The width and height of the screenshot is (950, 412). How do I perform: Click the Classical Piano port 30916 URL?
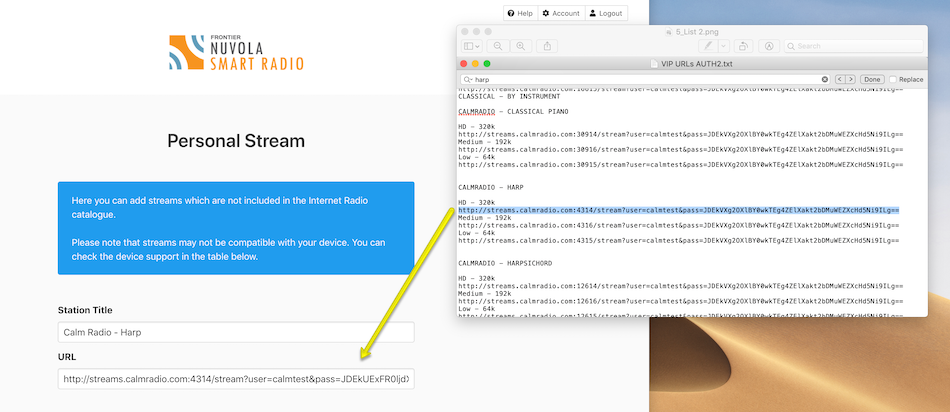pos(680,150)
